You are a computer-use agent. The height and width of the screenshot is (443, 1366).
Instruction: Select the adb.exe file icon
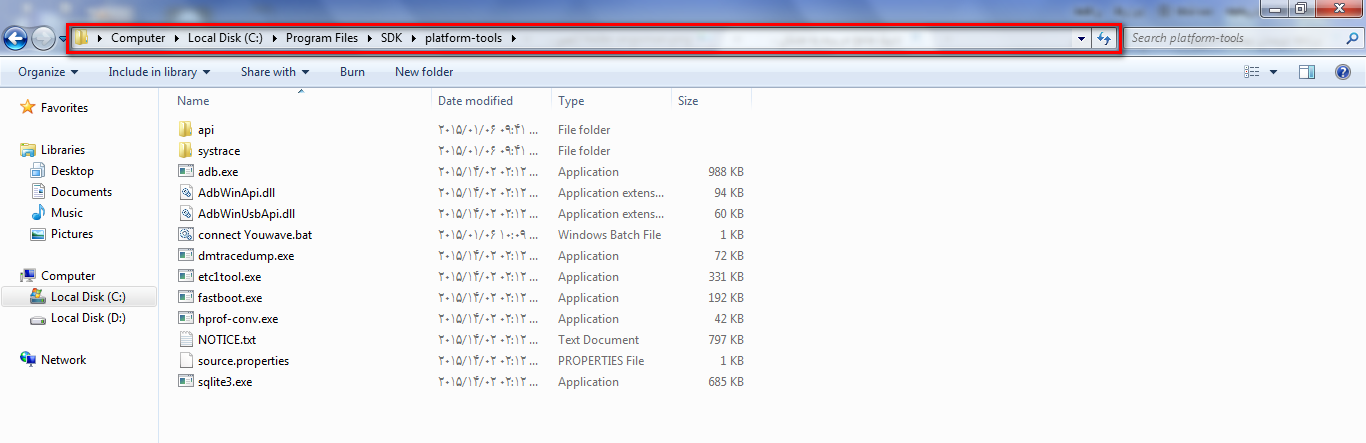(185, 172)
